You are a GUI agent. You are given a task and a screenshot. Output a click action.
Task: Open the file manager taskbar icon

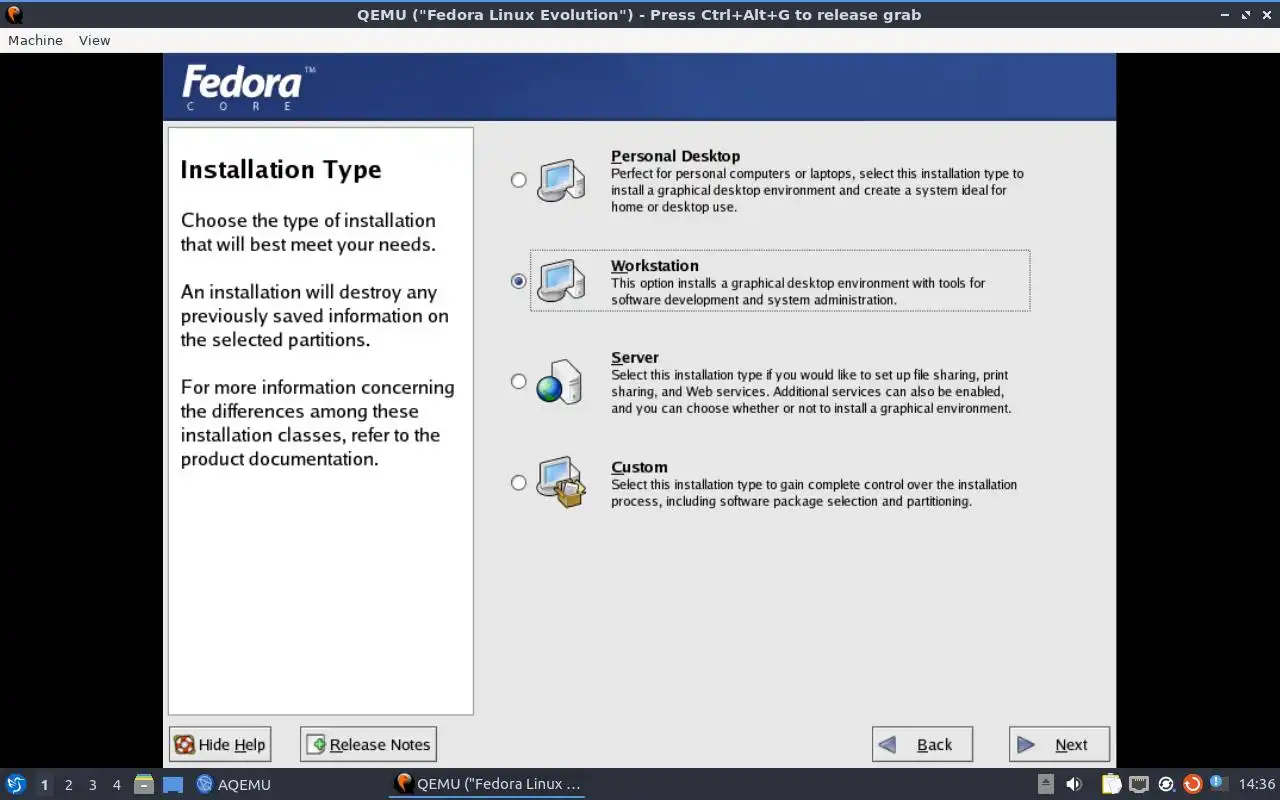point(143,784)
